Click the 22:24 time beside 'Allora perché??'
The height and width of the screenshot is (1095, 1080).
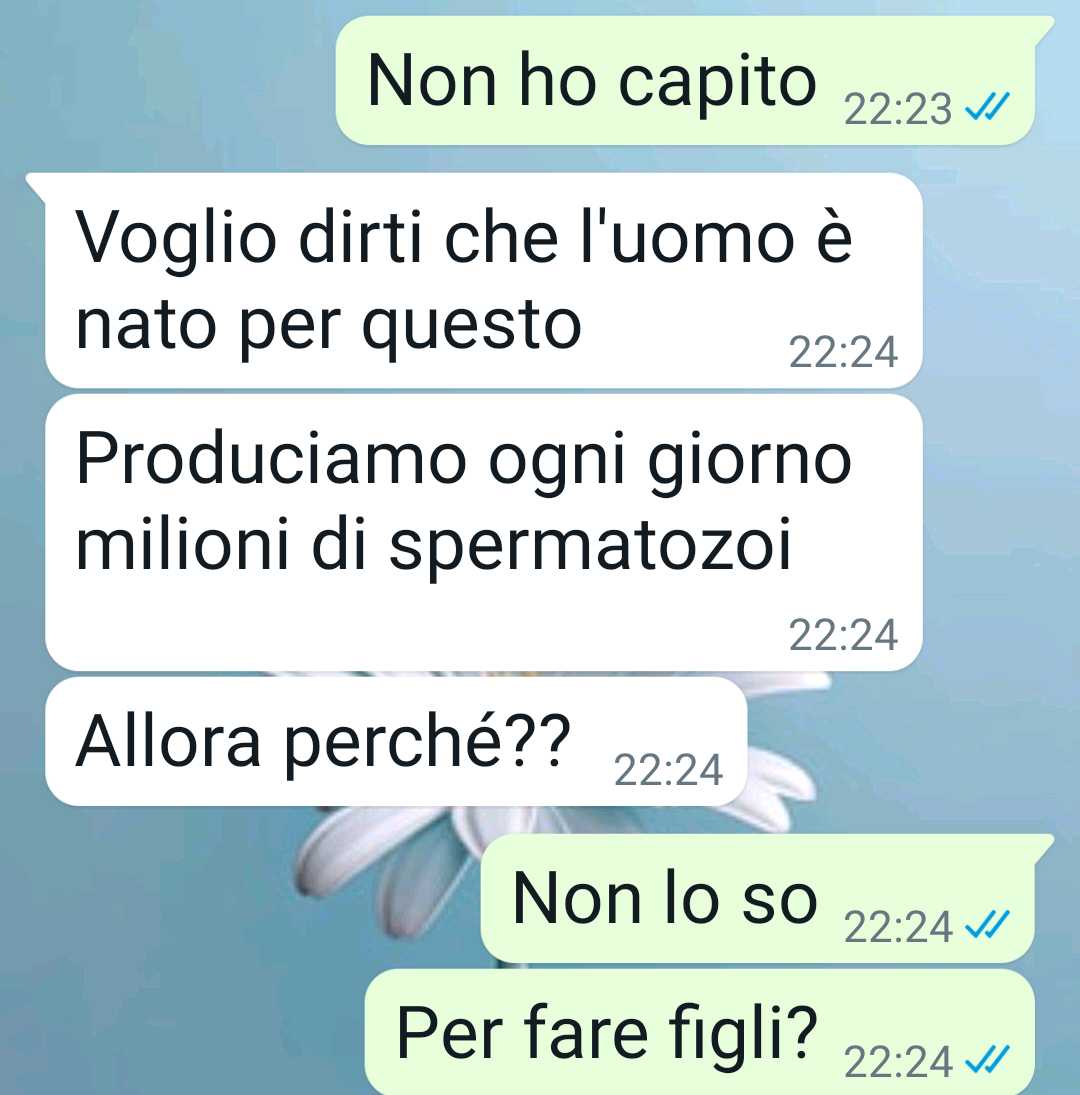pos(668,771)
